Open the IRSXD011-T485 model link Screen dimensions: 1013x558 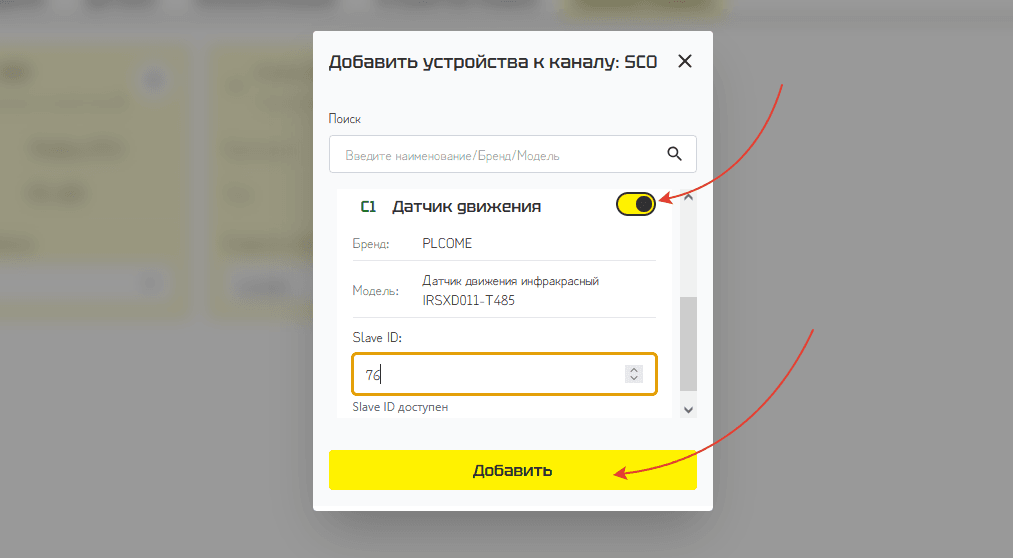[469, 300]
